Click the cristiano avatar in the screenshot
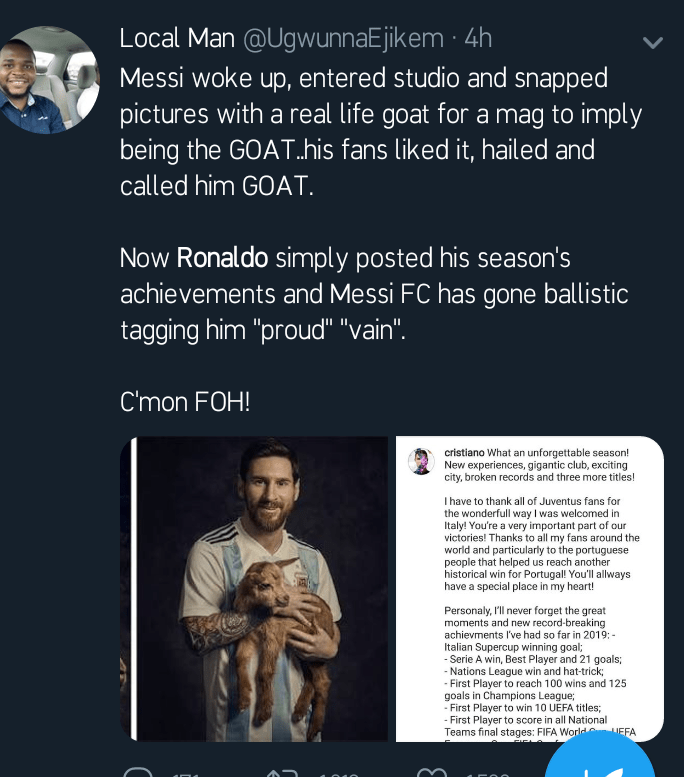The image size is (684, 777). pos(421,461)
